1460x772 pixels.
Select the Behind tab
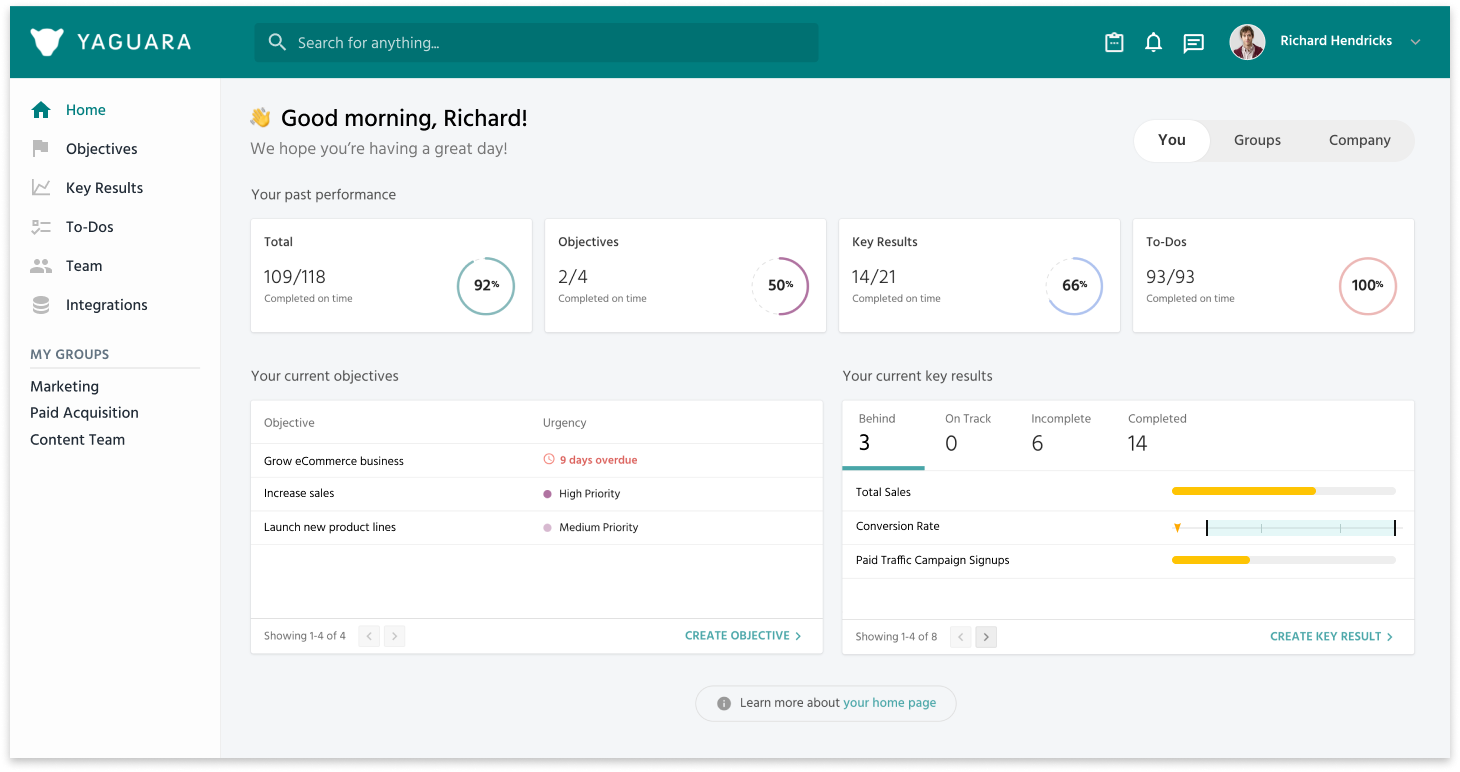click(x=883, y=434)
